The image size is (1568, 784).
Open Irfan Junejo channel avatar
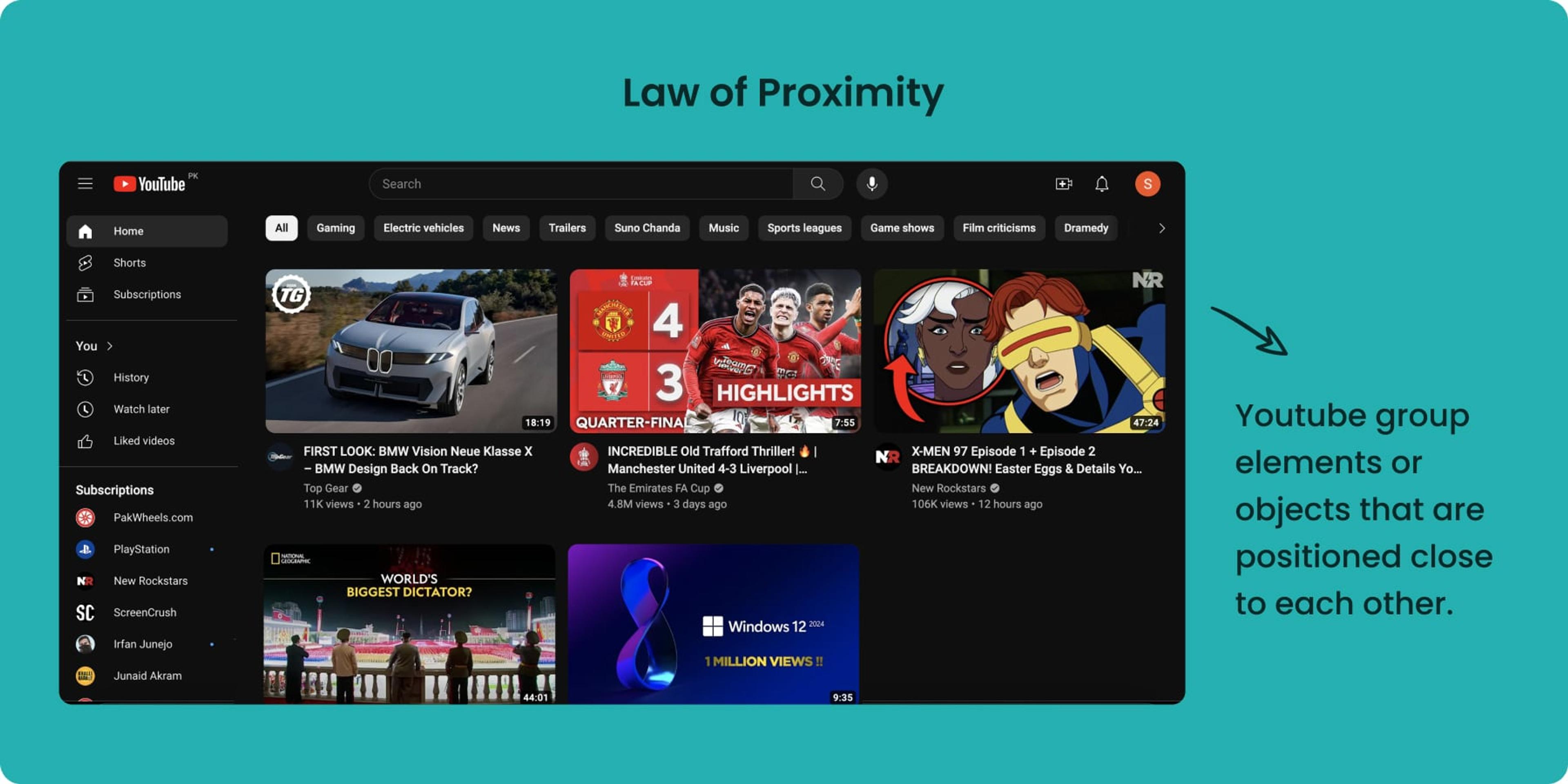click(85, 644)
